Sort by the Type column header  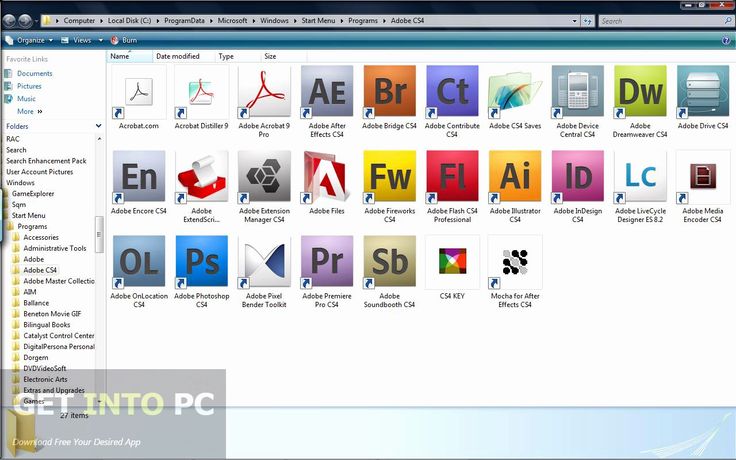click(238, 56)
